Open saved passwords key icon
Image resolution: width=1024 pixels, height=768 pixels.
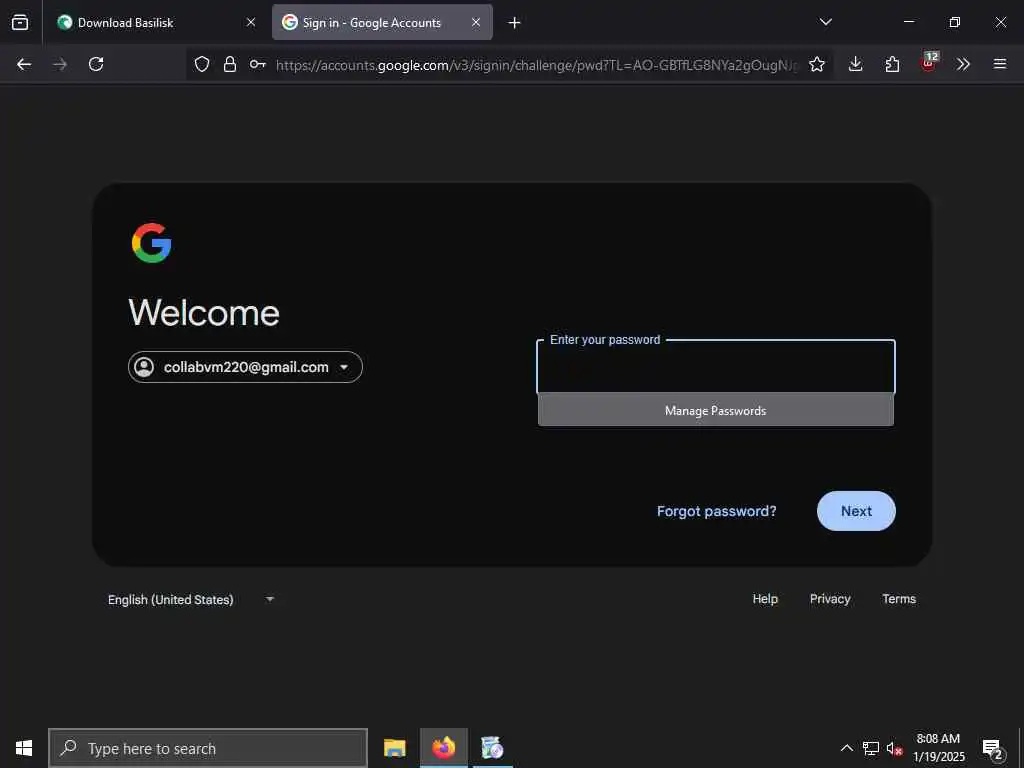tap(257, 64)
